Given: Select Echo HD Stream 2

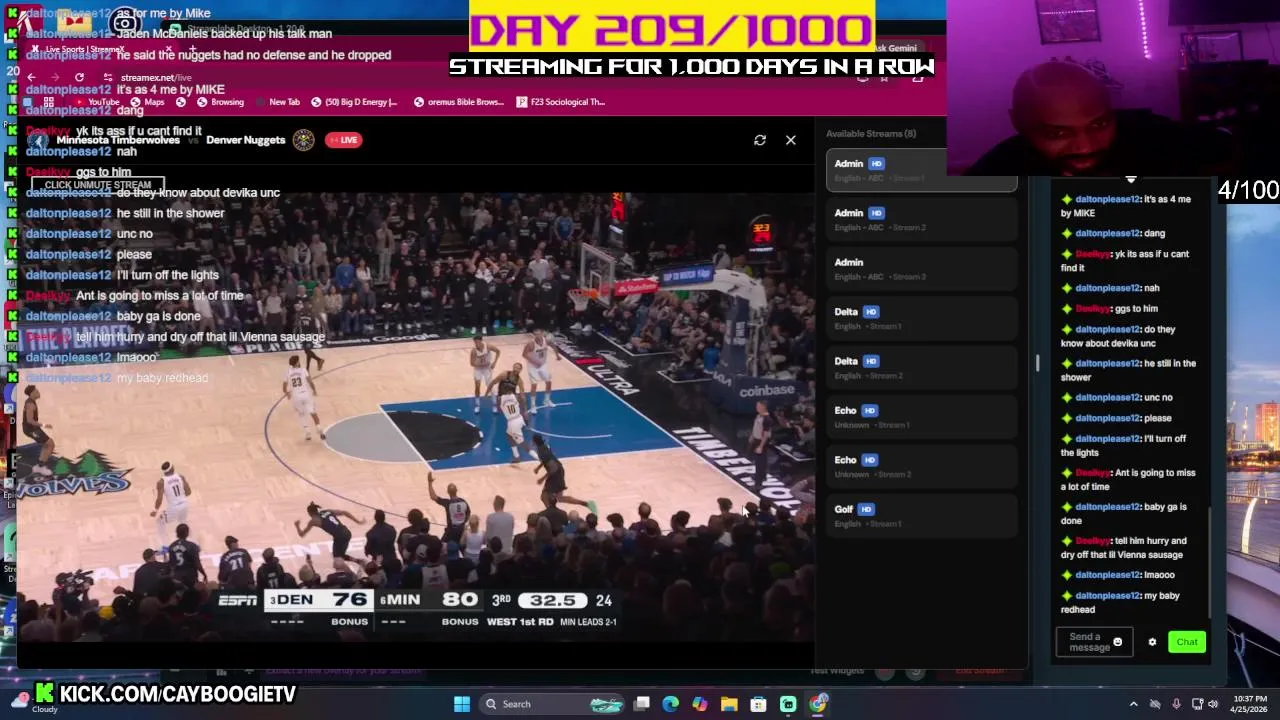Looking at the screenshot, I should click(921, 466).
